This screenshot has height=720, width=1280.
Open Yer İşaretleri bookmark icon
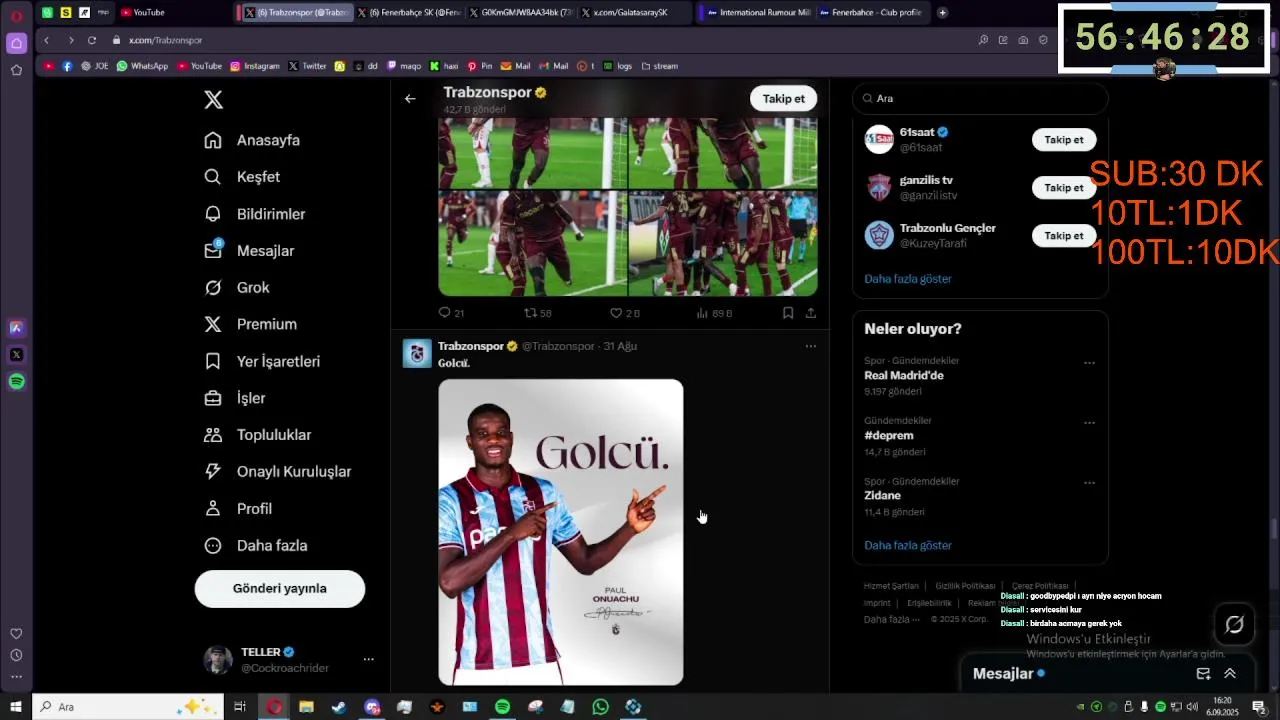click(x=213, y=361)
